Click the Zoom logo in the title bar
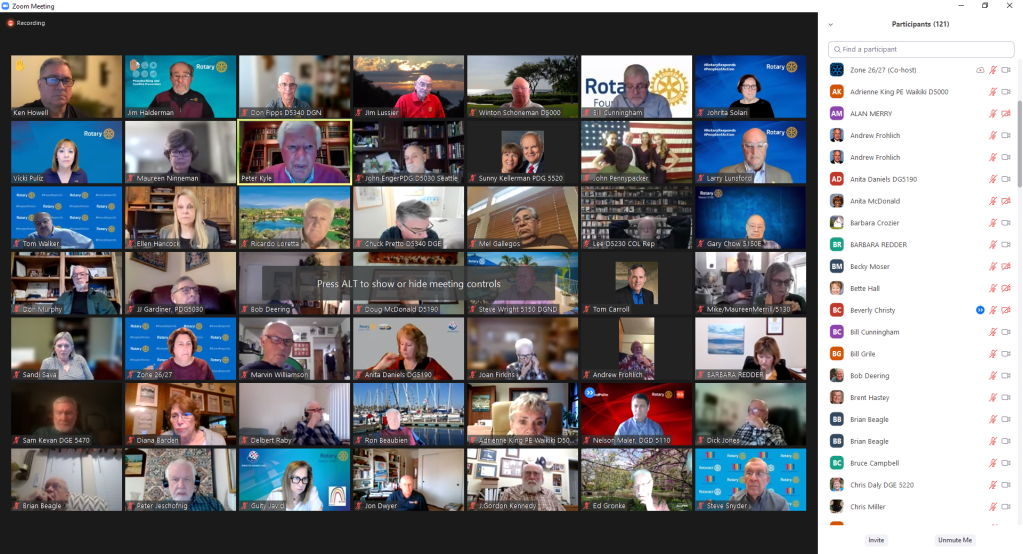Screen dimensions: 1023x554 pos(6,6)
